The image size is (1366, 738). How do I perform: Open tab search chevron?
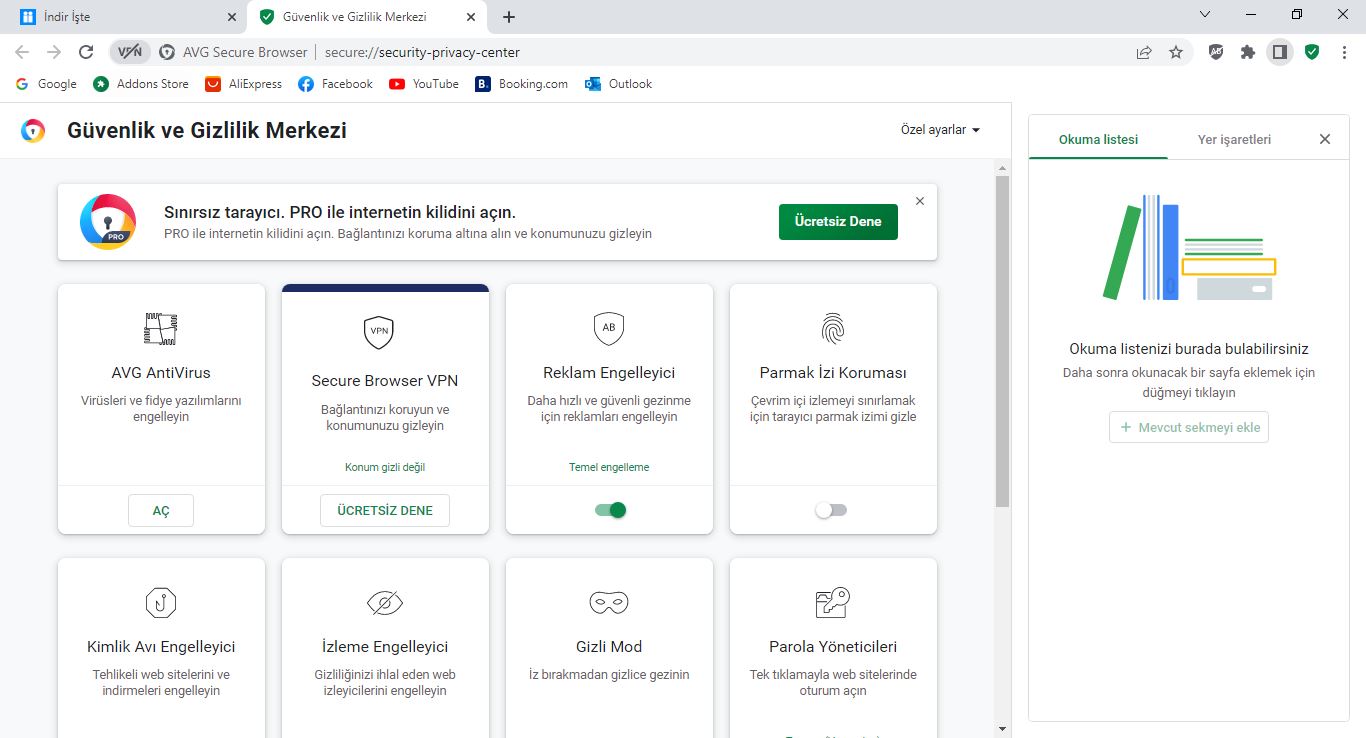(x=1205, y=14)
